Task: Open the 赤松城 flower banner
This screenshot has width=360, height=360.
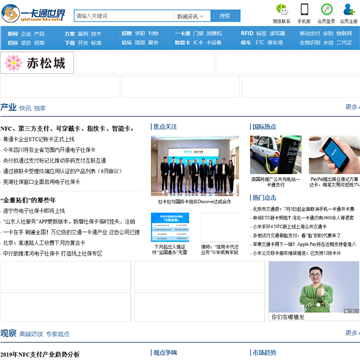Action: click(37, 63)
